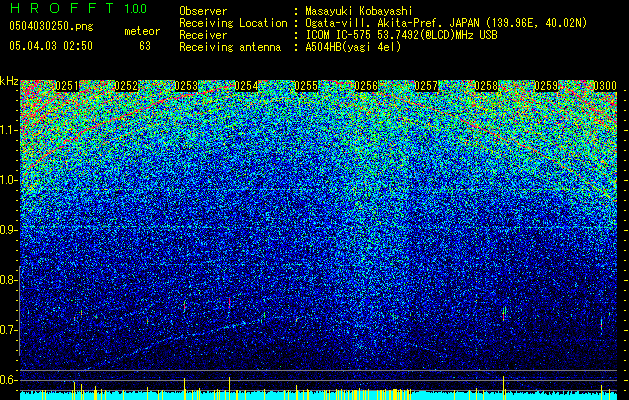Click the 0300 time marker

[x=605, y=86]
